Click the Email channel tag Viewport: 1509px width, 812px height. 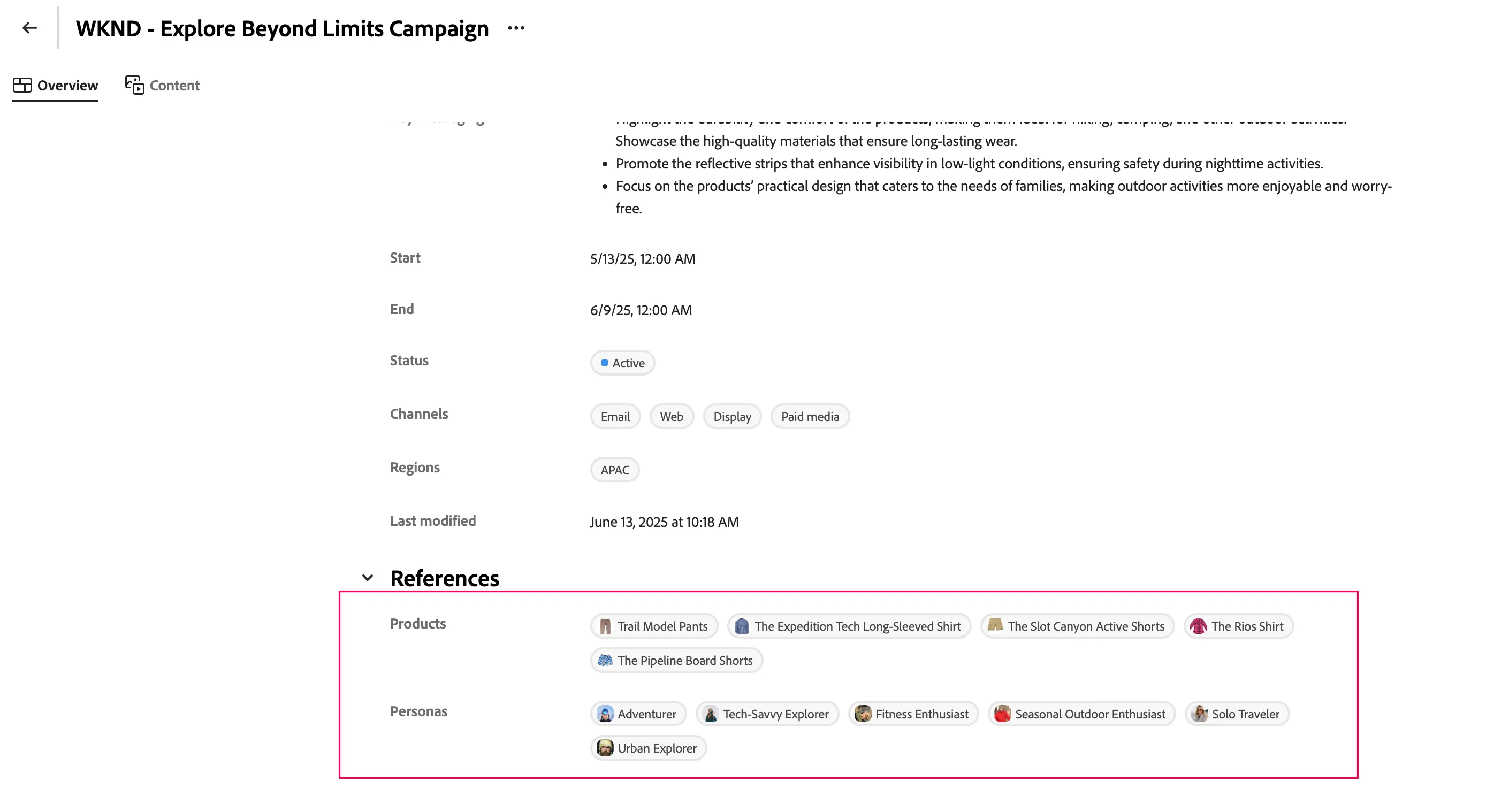[x=615, y=417]
